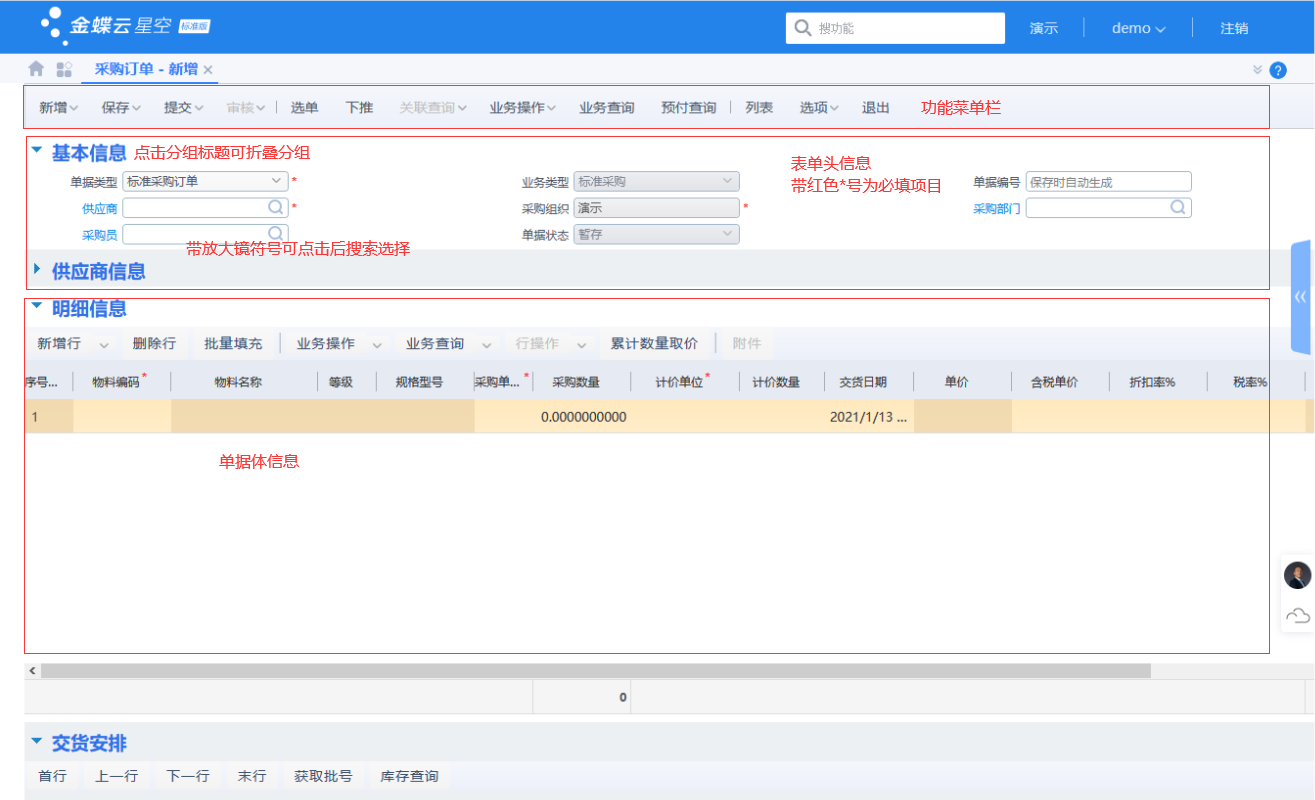Expand the right side panel arrow
The height and width of the screenshot is (800, 1315).
[x=1301, y=297]
